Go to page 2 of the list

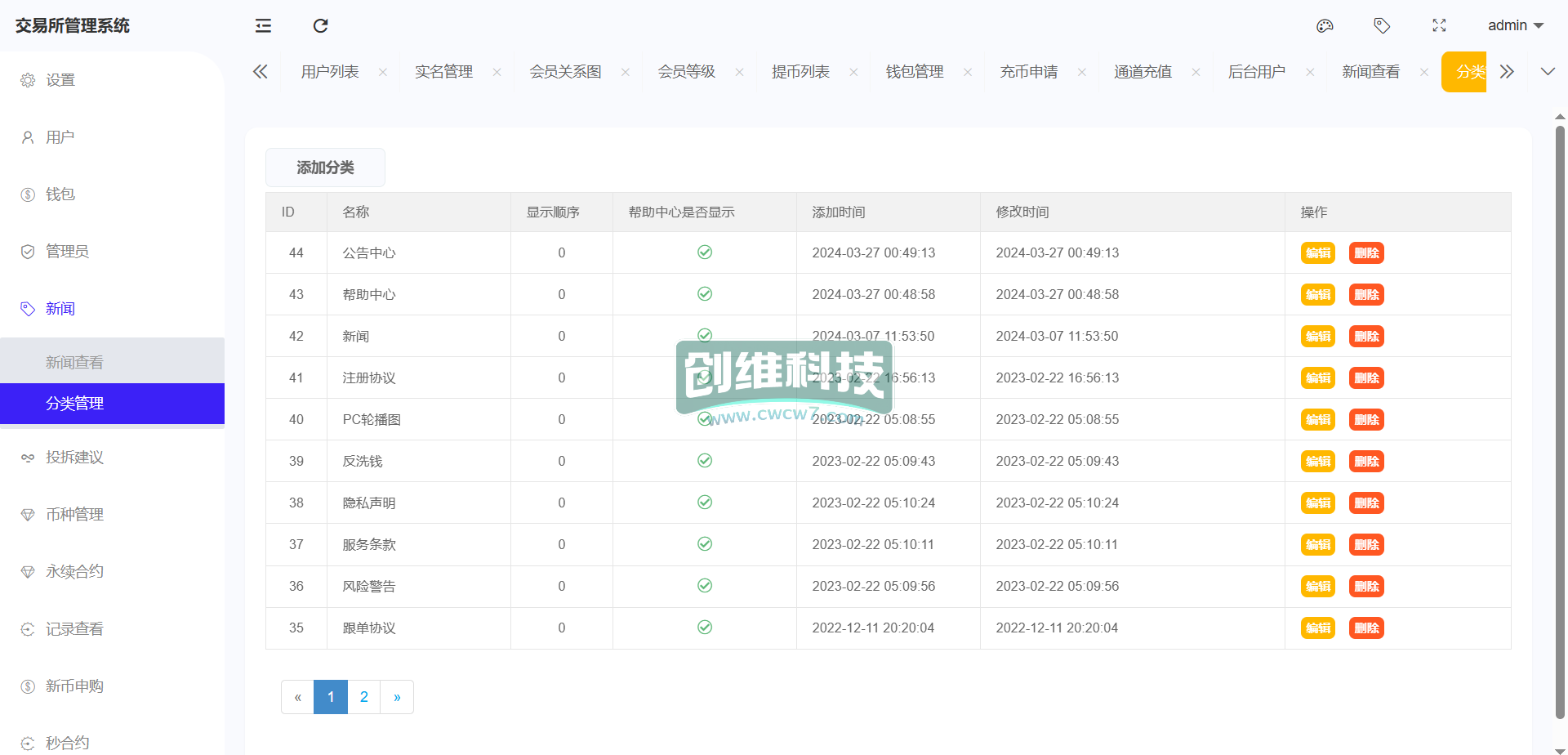pos(363,697)
